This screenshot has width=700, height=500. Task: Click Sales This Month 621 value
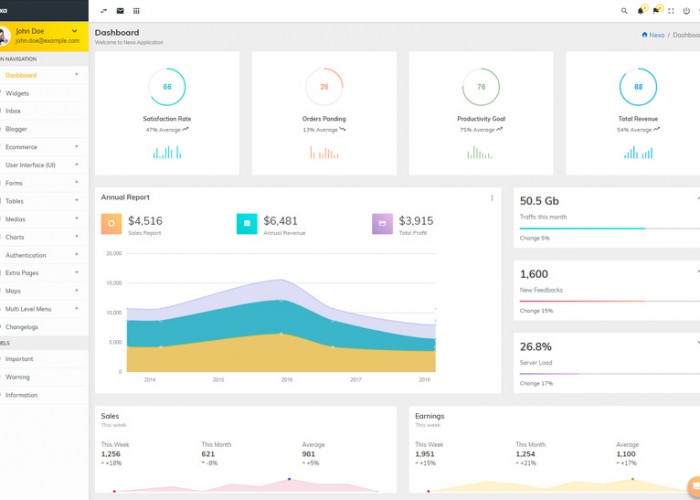tap(208, 454)
